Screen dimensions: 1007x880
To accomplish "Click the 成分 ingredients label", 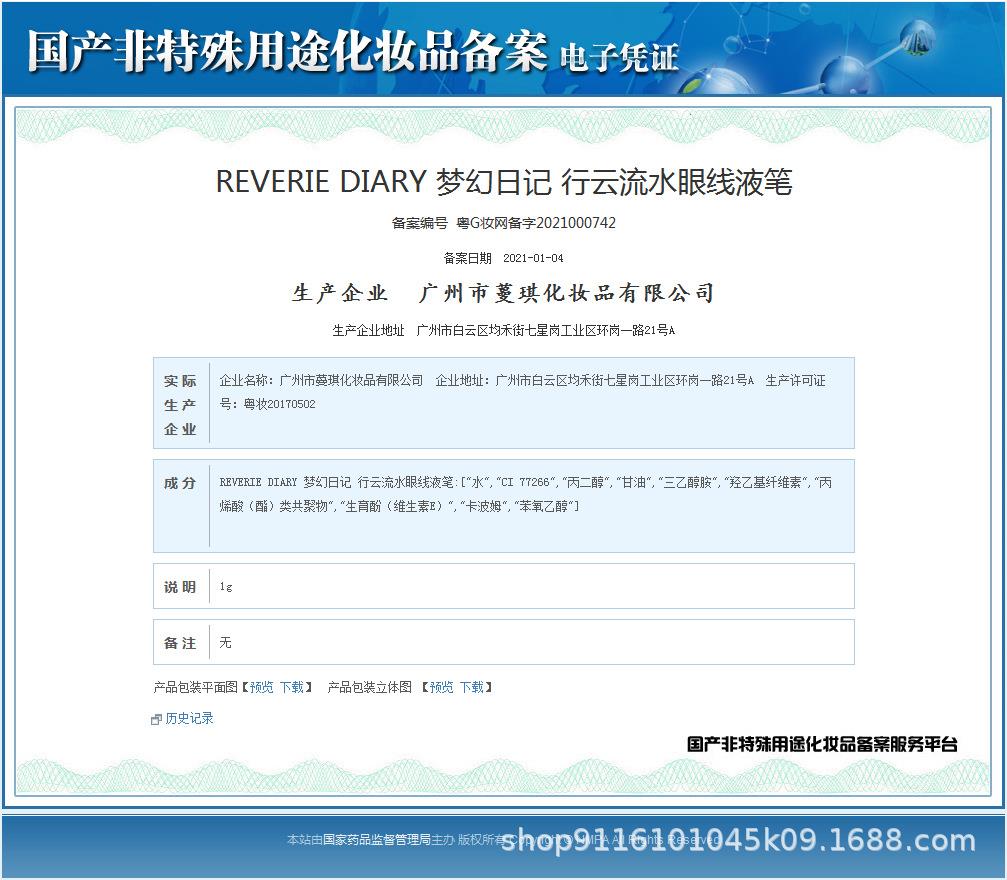I will click(180, 483).
